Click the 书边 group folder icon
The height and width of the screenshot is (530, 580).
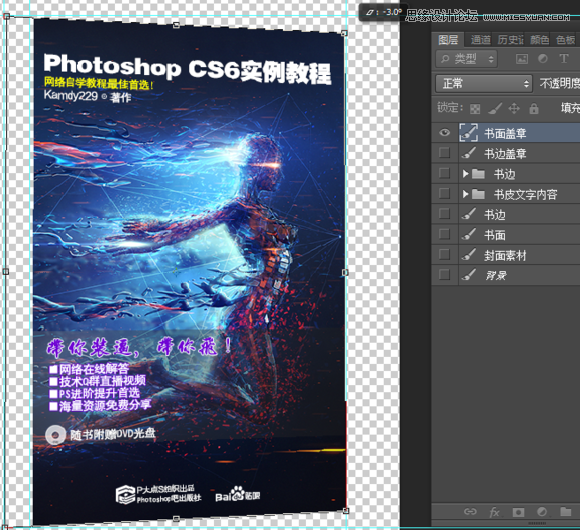[x=478, y=173]
